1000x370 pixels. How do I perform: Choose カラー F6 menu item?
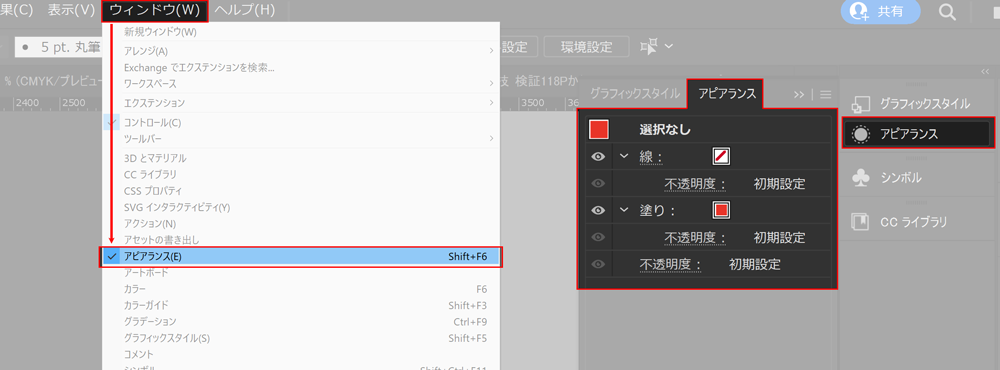coord(300,289)
